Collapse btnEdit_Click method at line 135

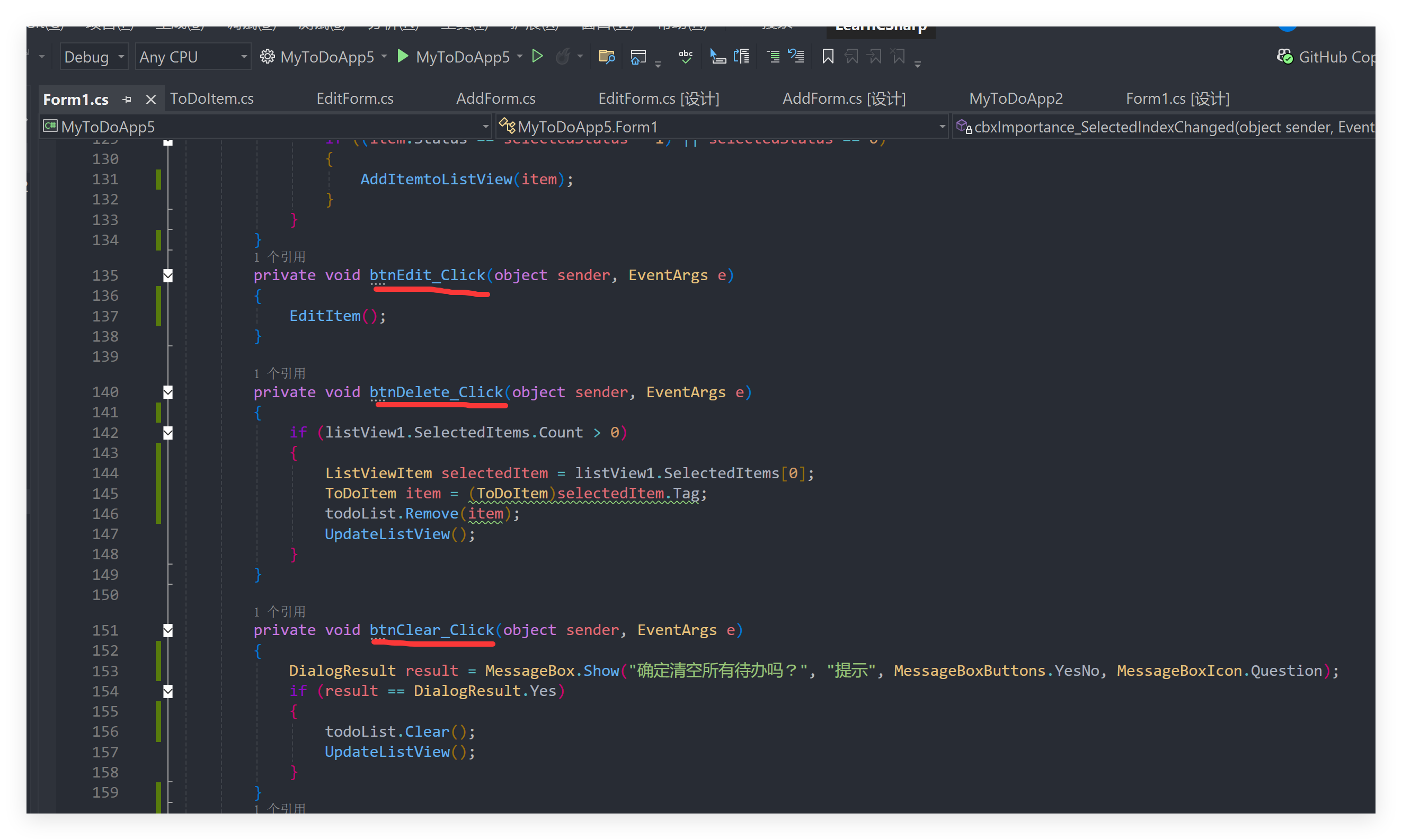168,275
